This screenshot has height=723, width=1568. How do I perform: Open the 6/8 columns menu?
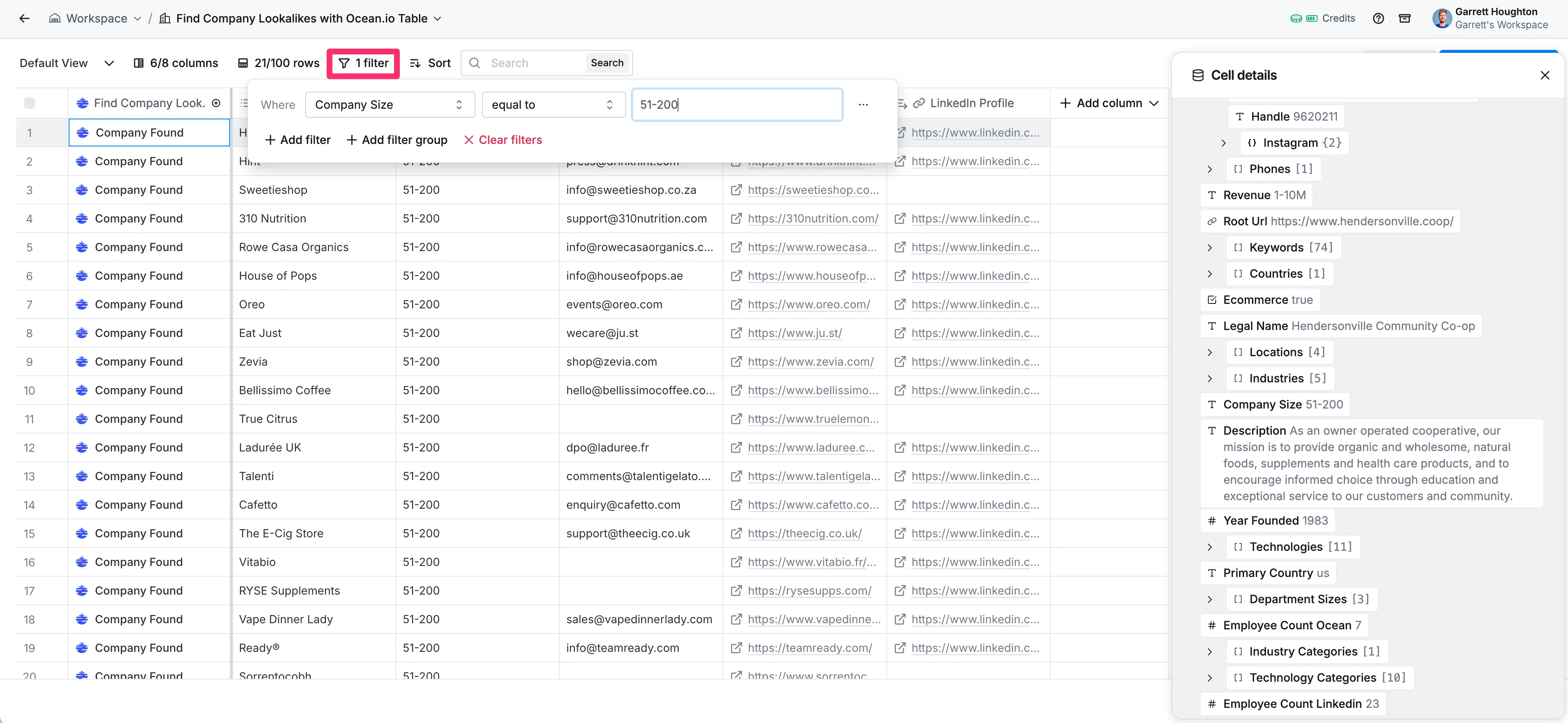176,63
